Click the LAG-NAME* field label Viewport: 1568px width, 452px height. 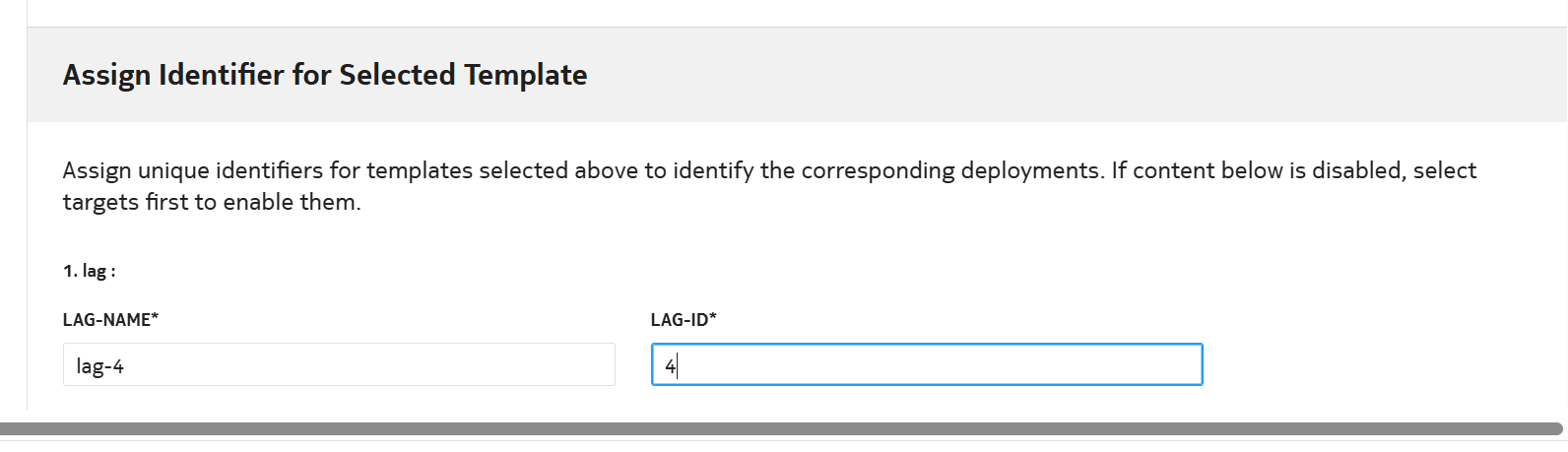(x=110, y=320)
